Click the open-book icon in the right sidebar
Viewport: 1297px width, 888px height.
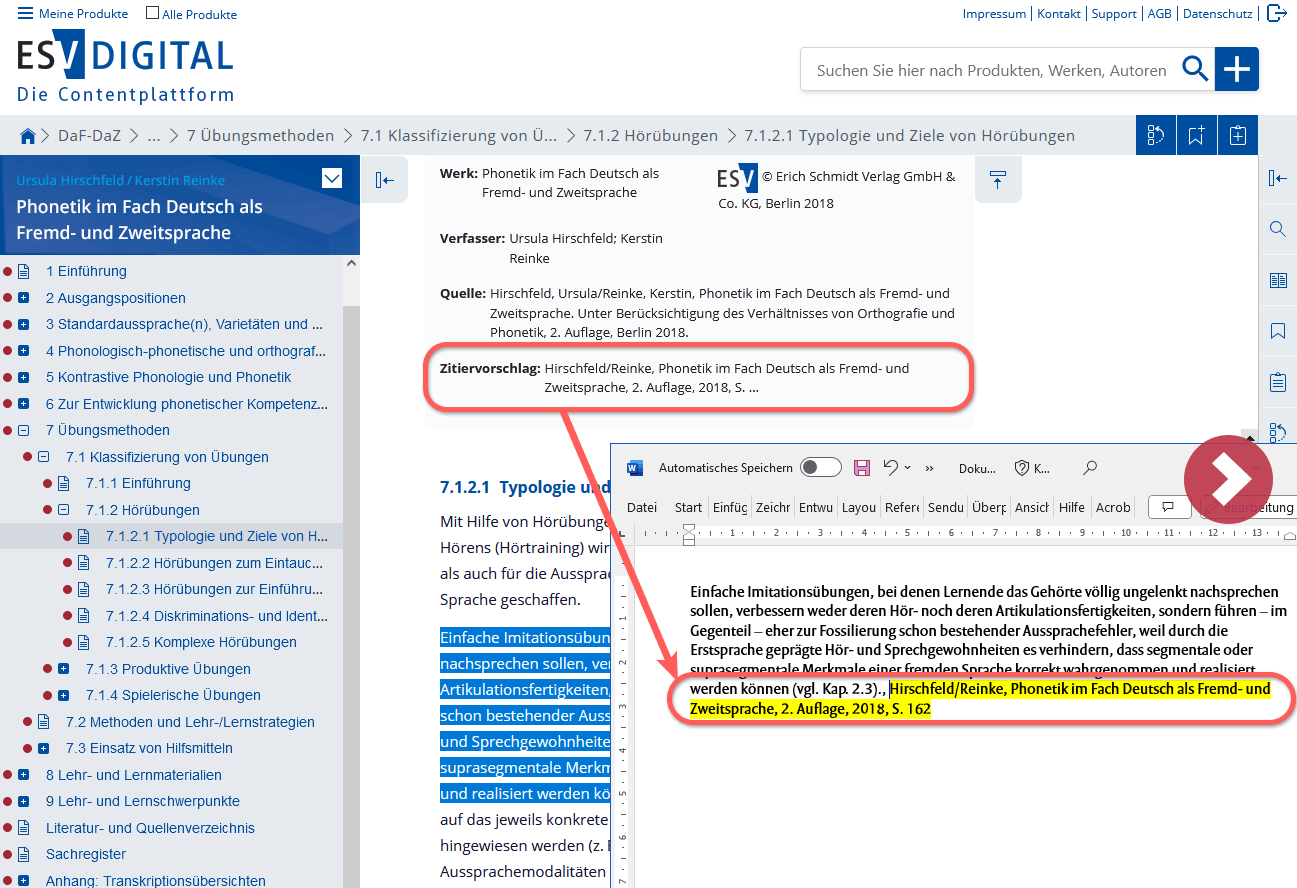click(1277, 280)
